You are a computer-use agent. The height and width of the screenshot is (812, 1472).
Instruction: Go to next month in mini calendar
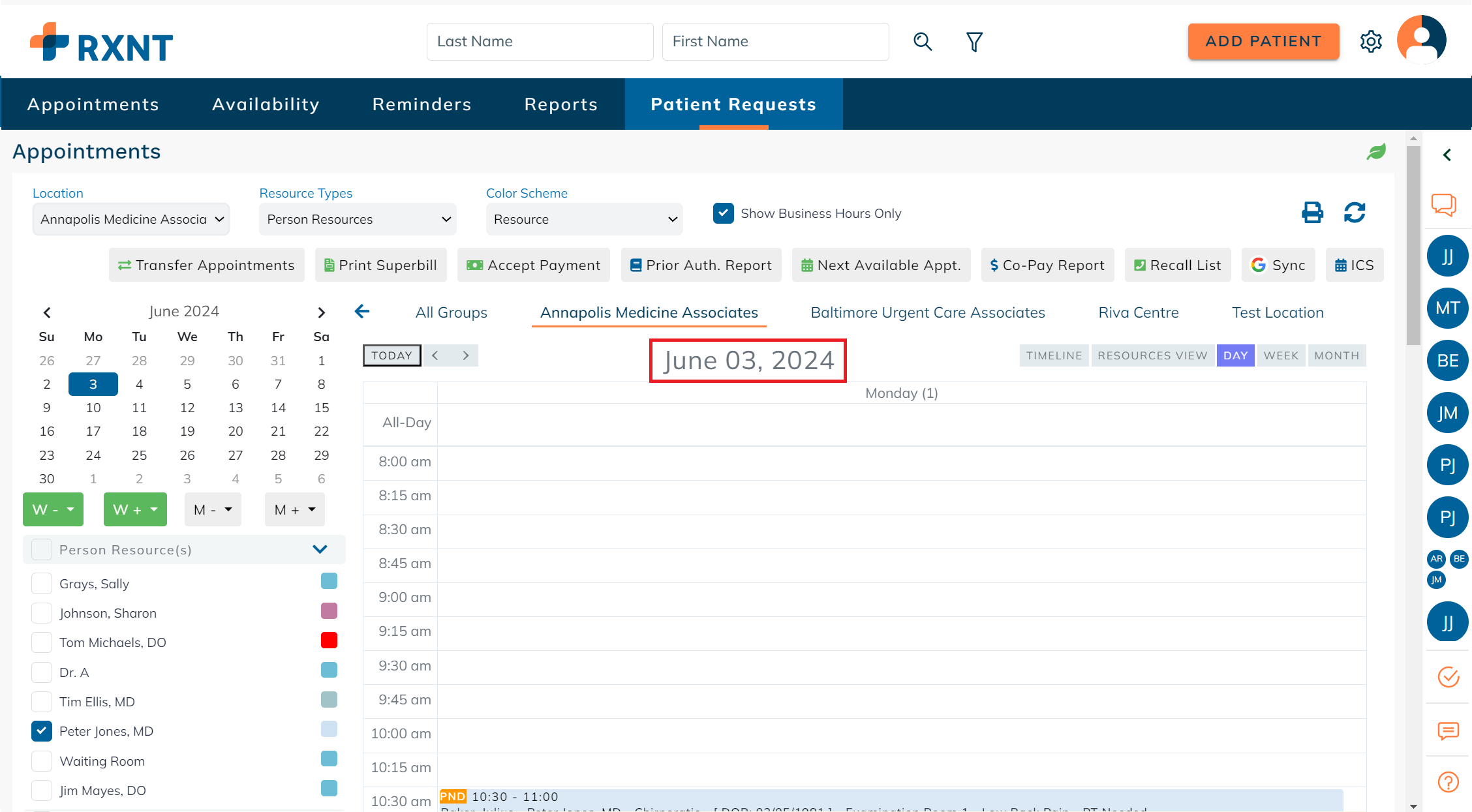tap(321, 312)
